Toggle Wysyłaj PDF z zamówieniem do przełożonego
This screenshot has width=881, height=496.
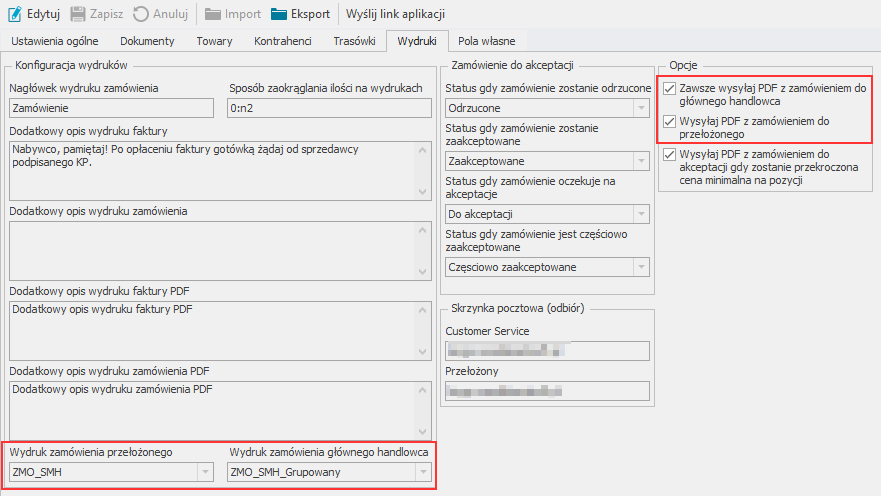pos(670,121)
